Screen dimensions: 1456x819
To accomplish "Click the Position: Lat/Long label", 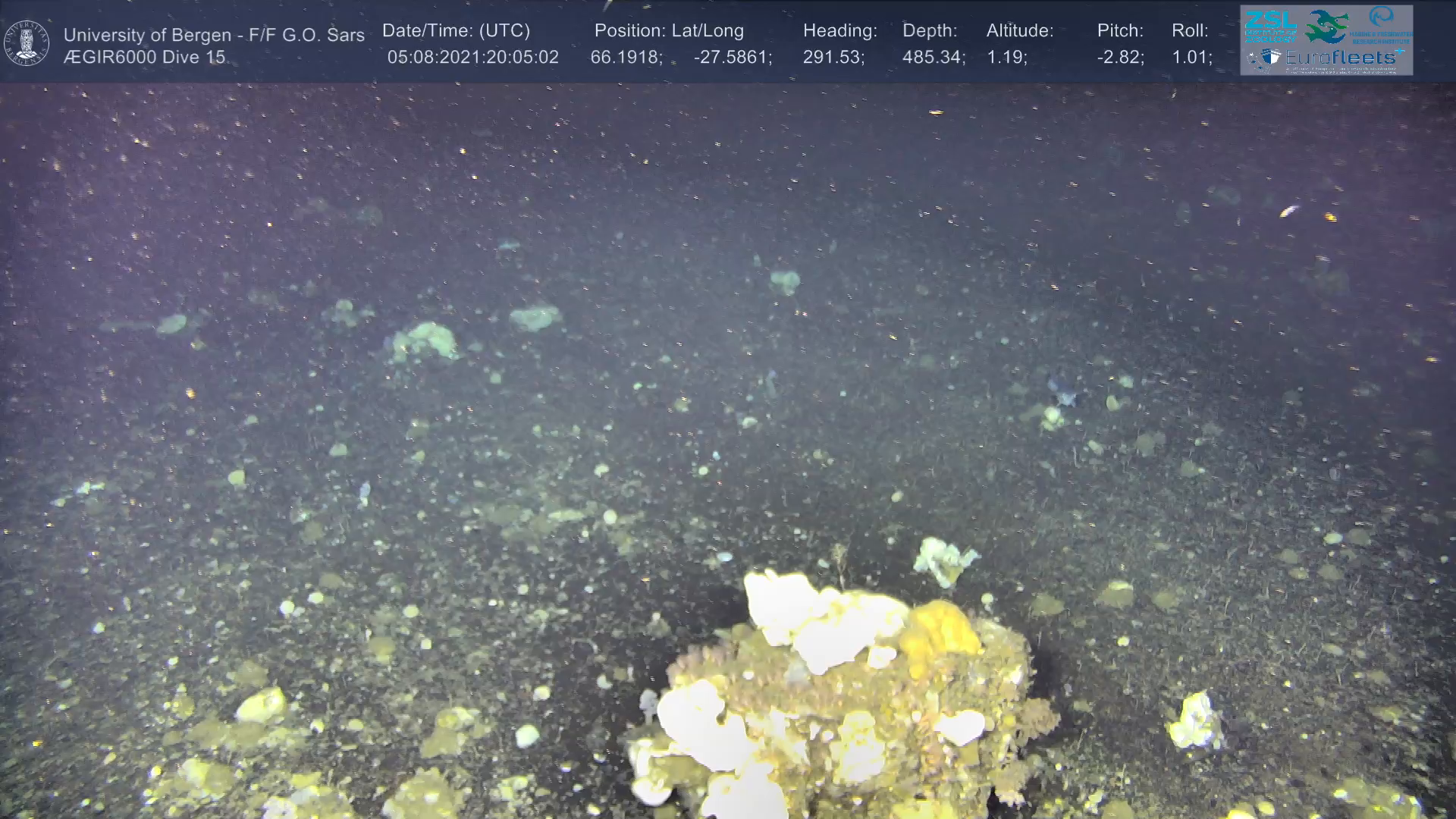I will tap(669, 31).
